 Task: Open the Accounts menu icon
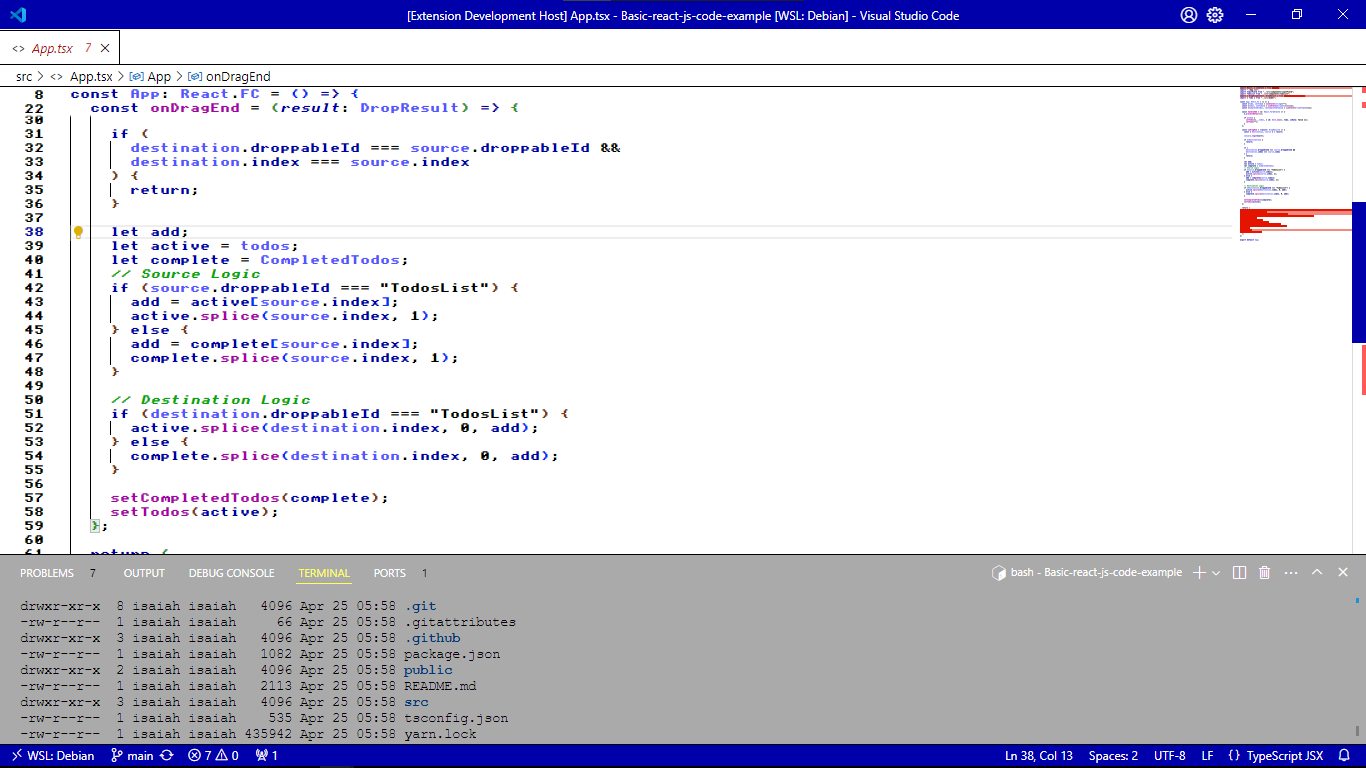[1188, 15]
